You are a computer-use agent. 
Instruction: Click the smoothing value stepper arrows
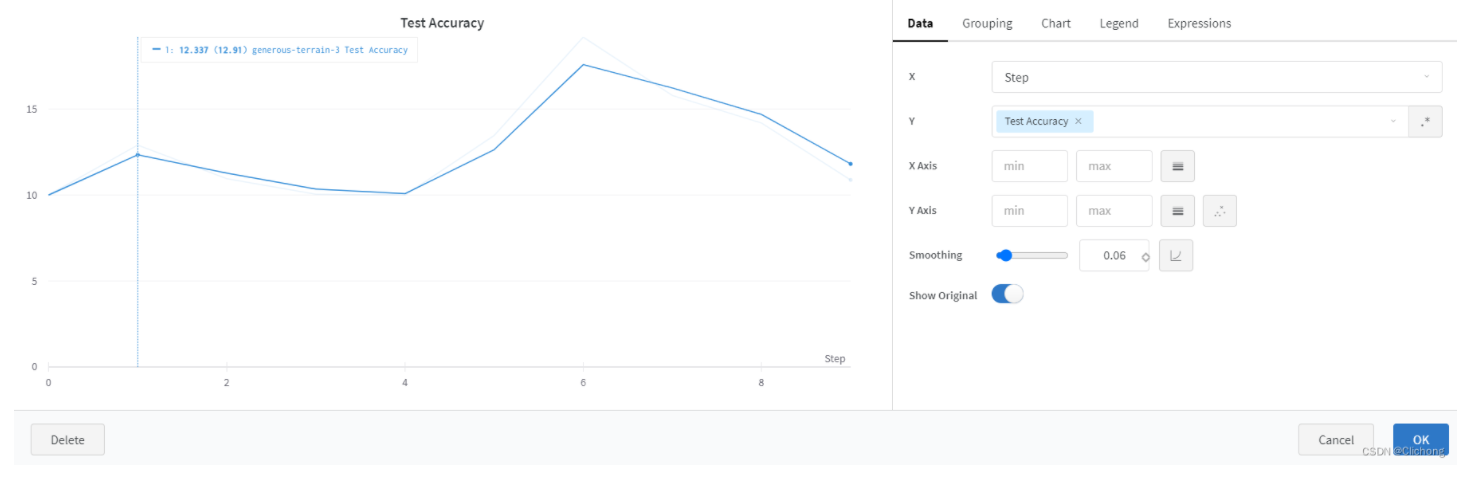(1146, 257)
